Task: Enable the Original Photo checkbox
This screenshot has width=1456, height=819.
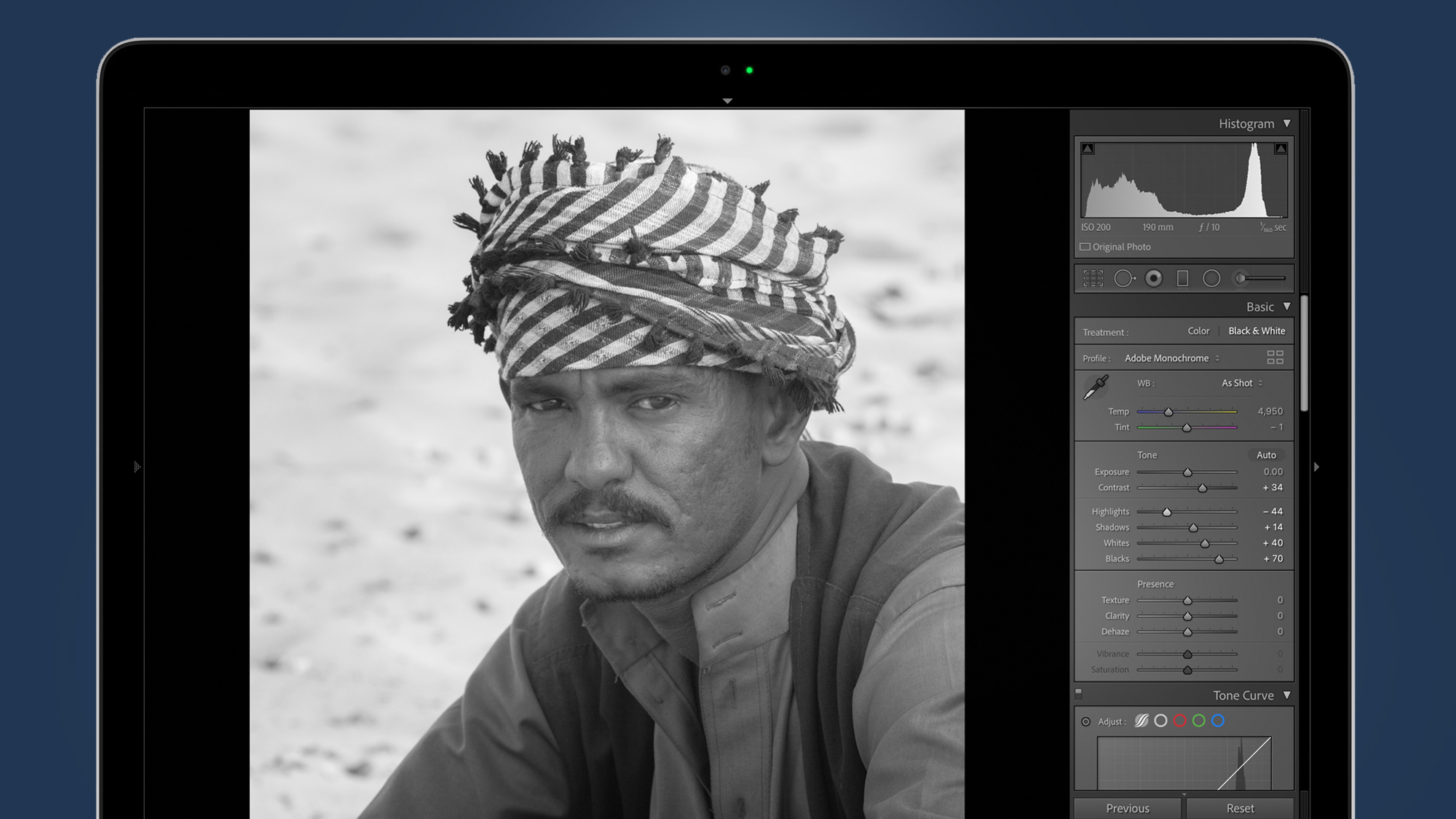Action: [1085, 247]
